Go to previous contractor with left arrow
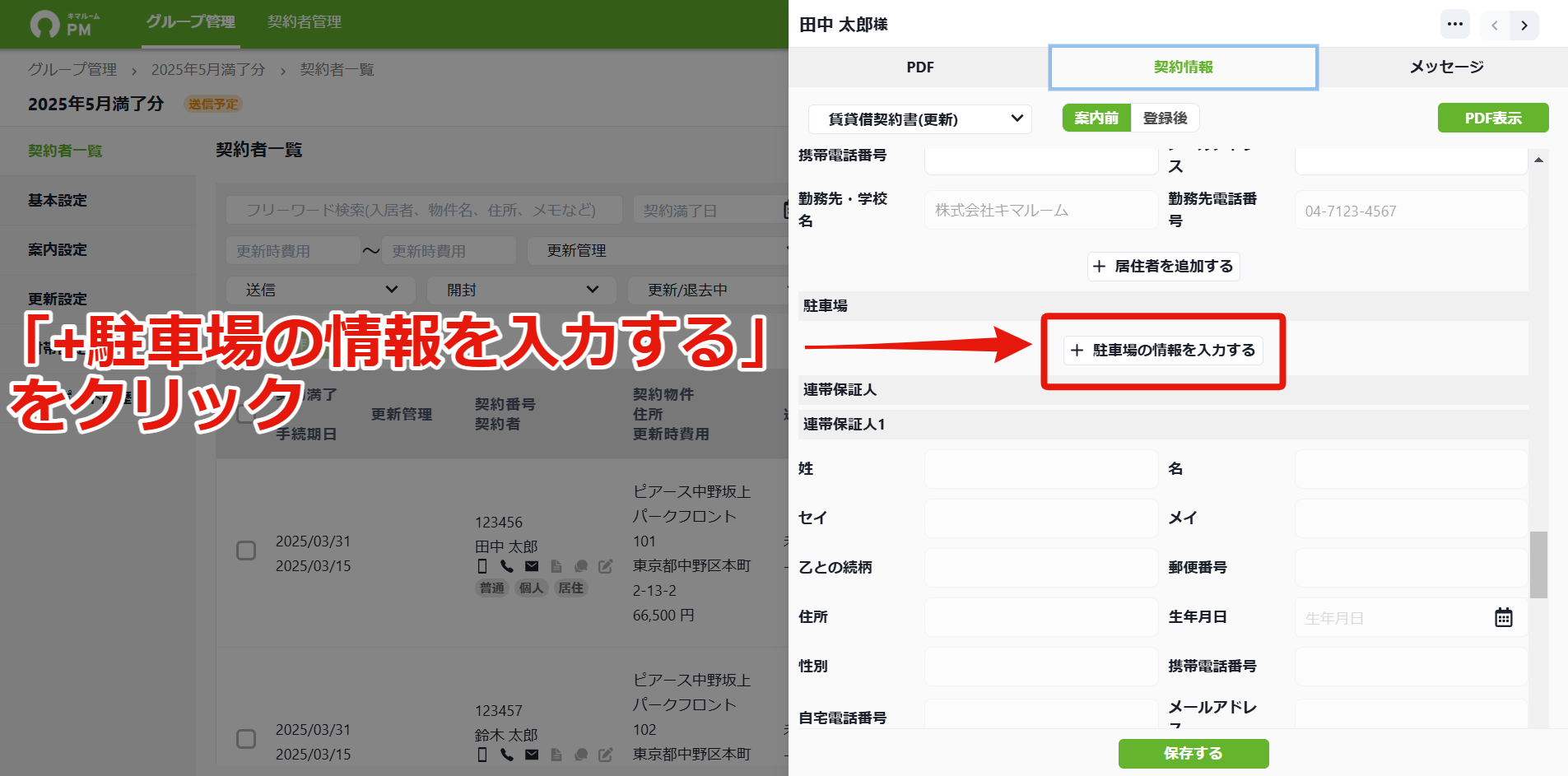The width and height of the screenshot is (1568, 776). pos(1495,26)
